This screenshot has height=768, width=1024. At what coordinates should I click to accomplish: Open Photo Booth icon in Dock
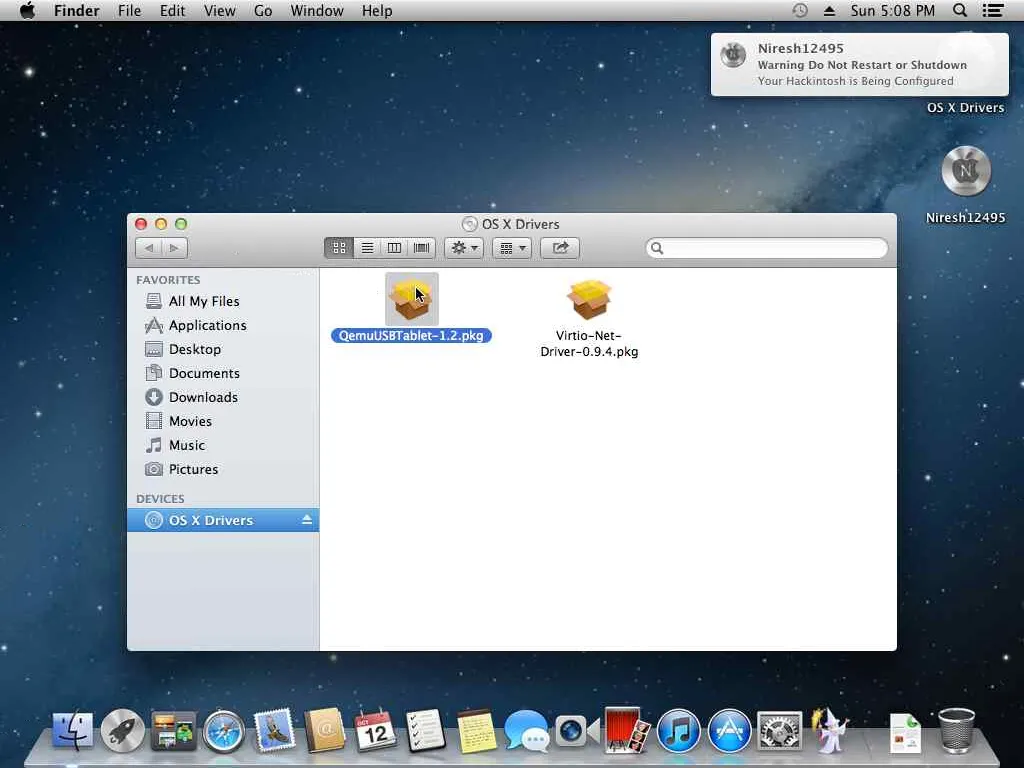click(627, 730)
